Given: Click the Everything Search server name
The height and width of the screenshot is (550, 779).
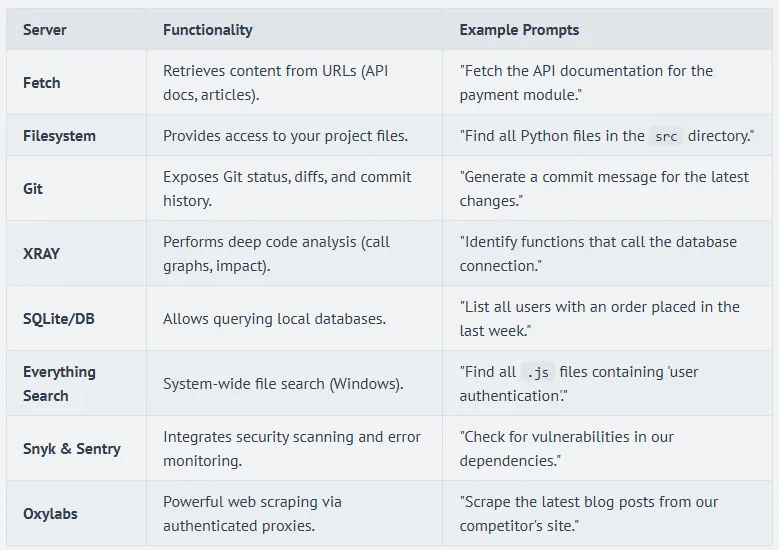Looking at the screenshot, I should click(x=60, y=384).
